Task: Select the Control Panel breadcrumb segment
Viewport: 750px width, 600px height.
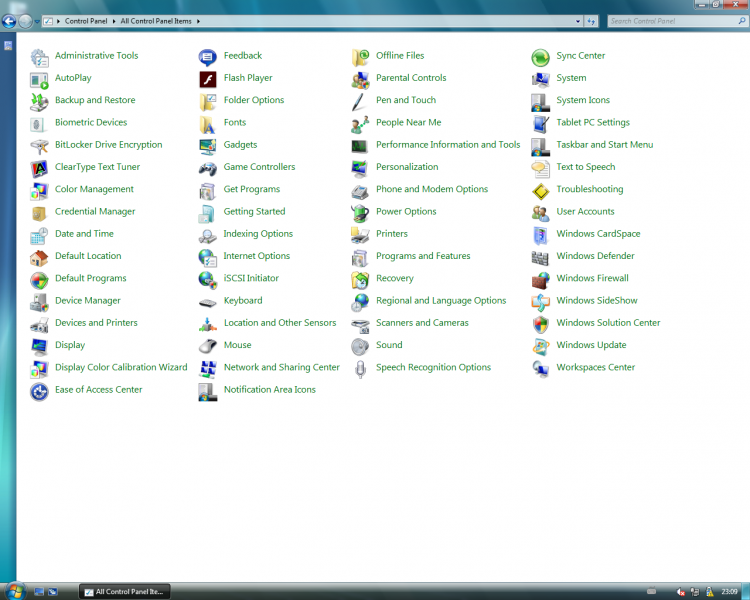Action: coord(86,21)
